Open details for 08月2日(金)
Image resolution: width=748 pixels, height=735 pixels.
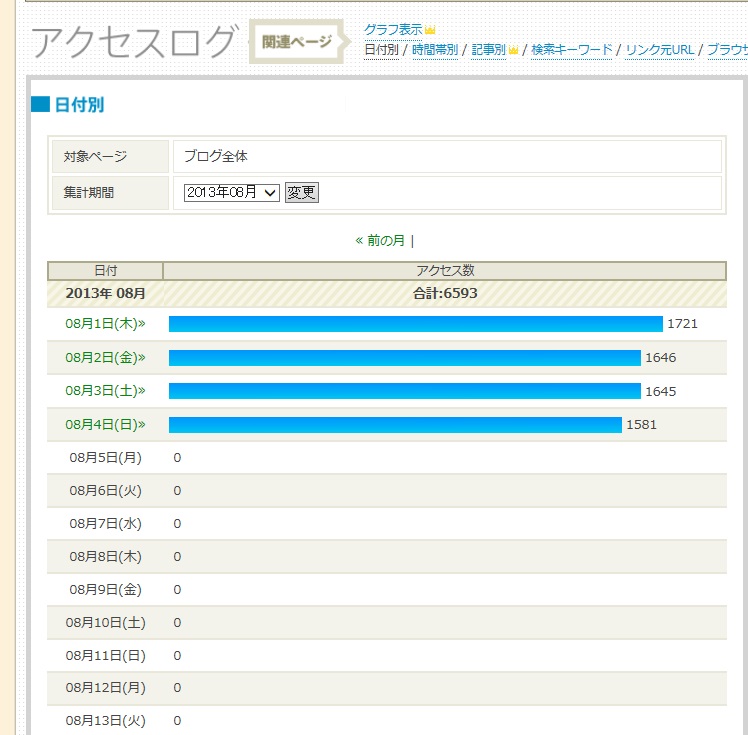[x=105, y=357]
